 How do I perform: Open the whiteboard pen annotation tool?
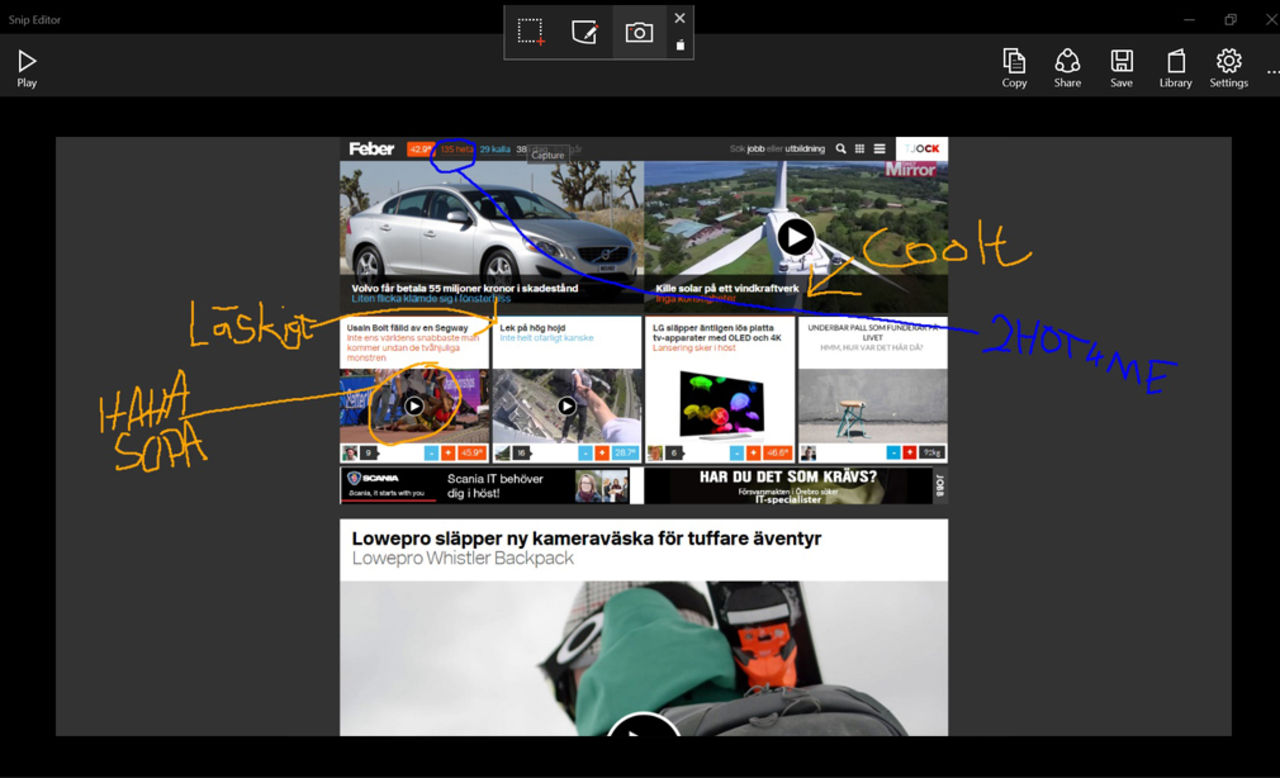(585, 32)
